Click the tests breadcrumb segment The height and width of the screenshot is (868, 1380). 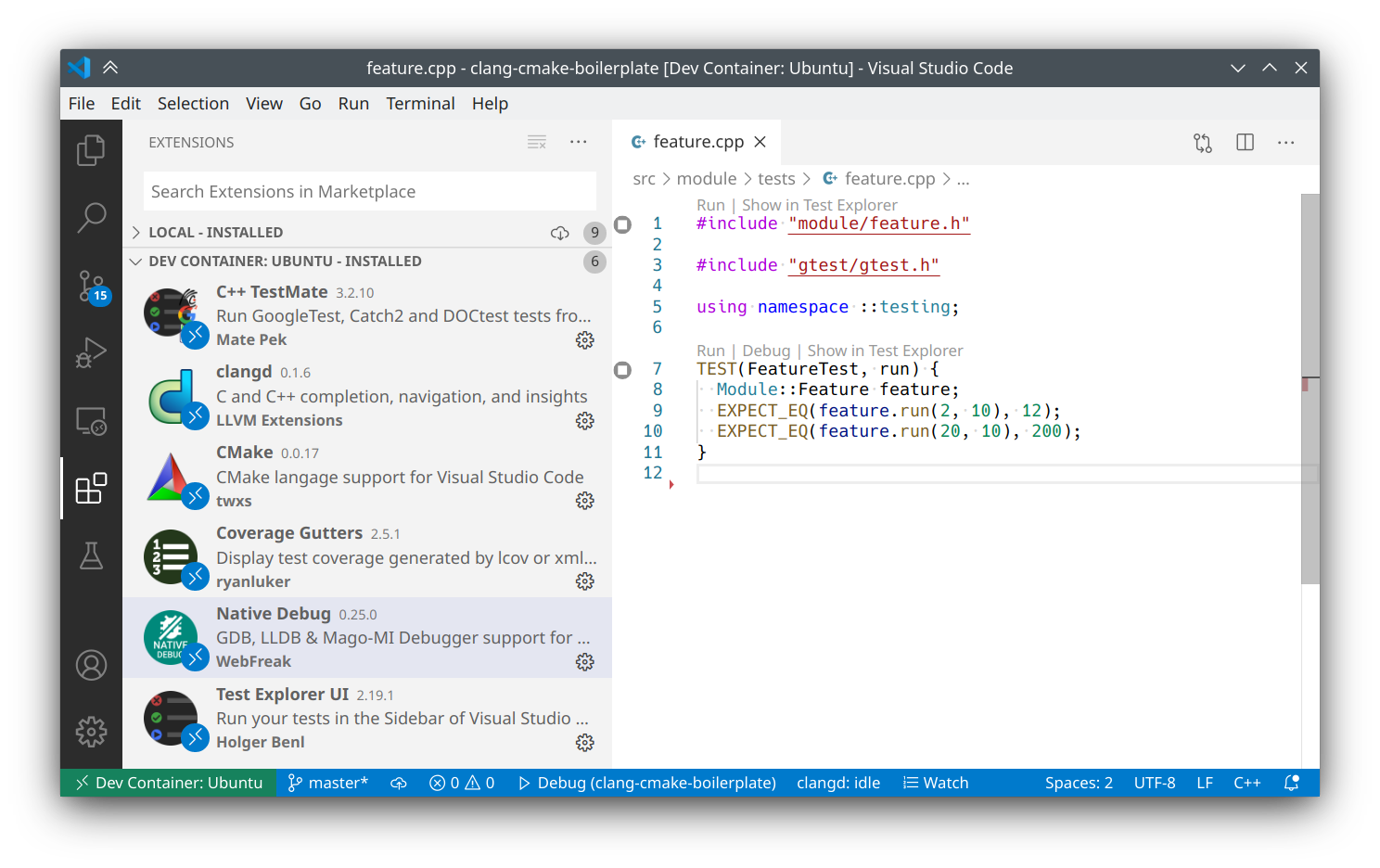coord(776,179)
